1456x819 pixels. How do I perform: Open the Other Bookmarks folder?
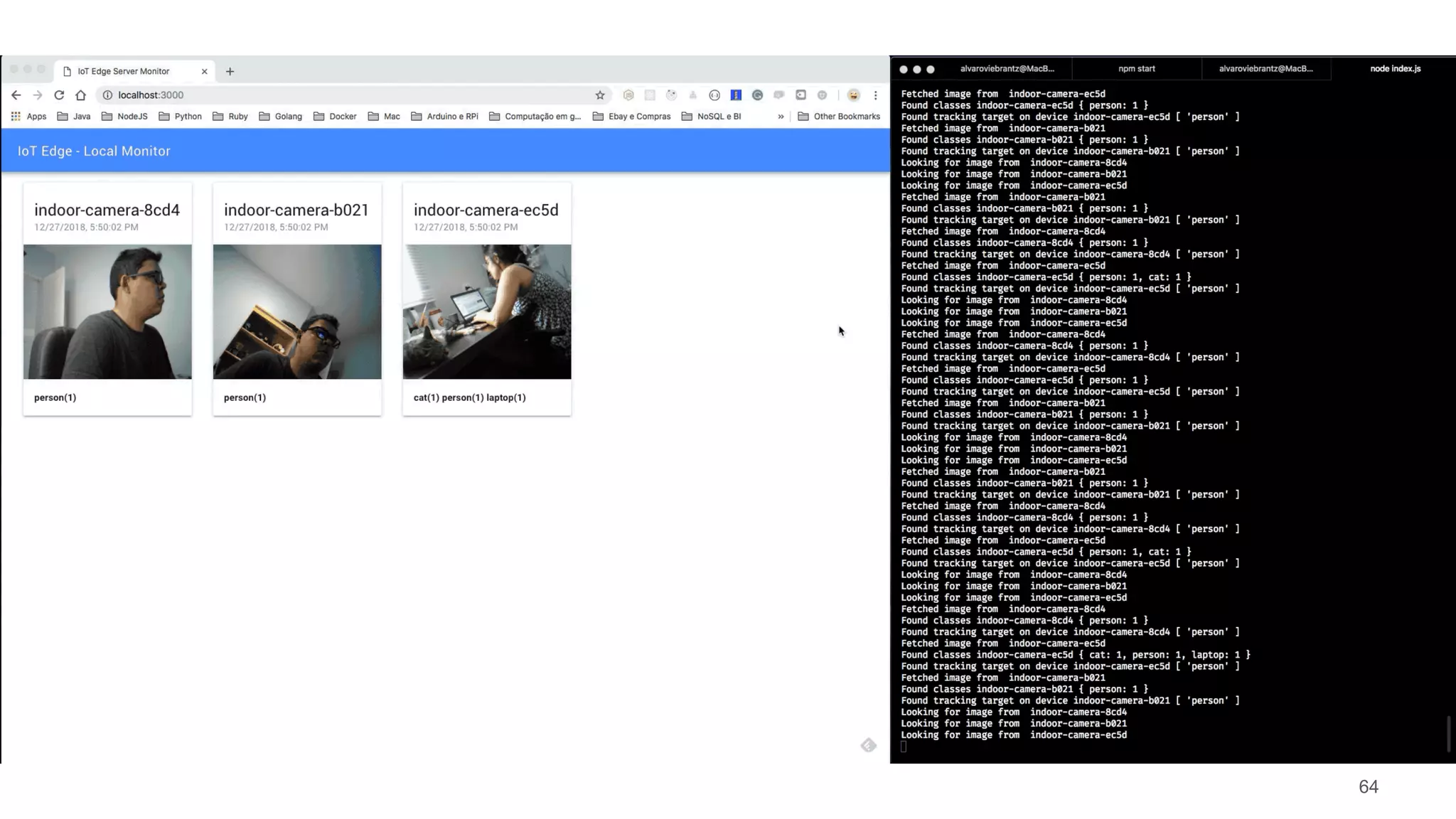839,116
